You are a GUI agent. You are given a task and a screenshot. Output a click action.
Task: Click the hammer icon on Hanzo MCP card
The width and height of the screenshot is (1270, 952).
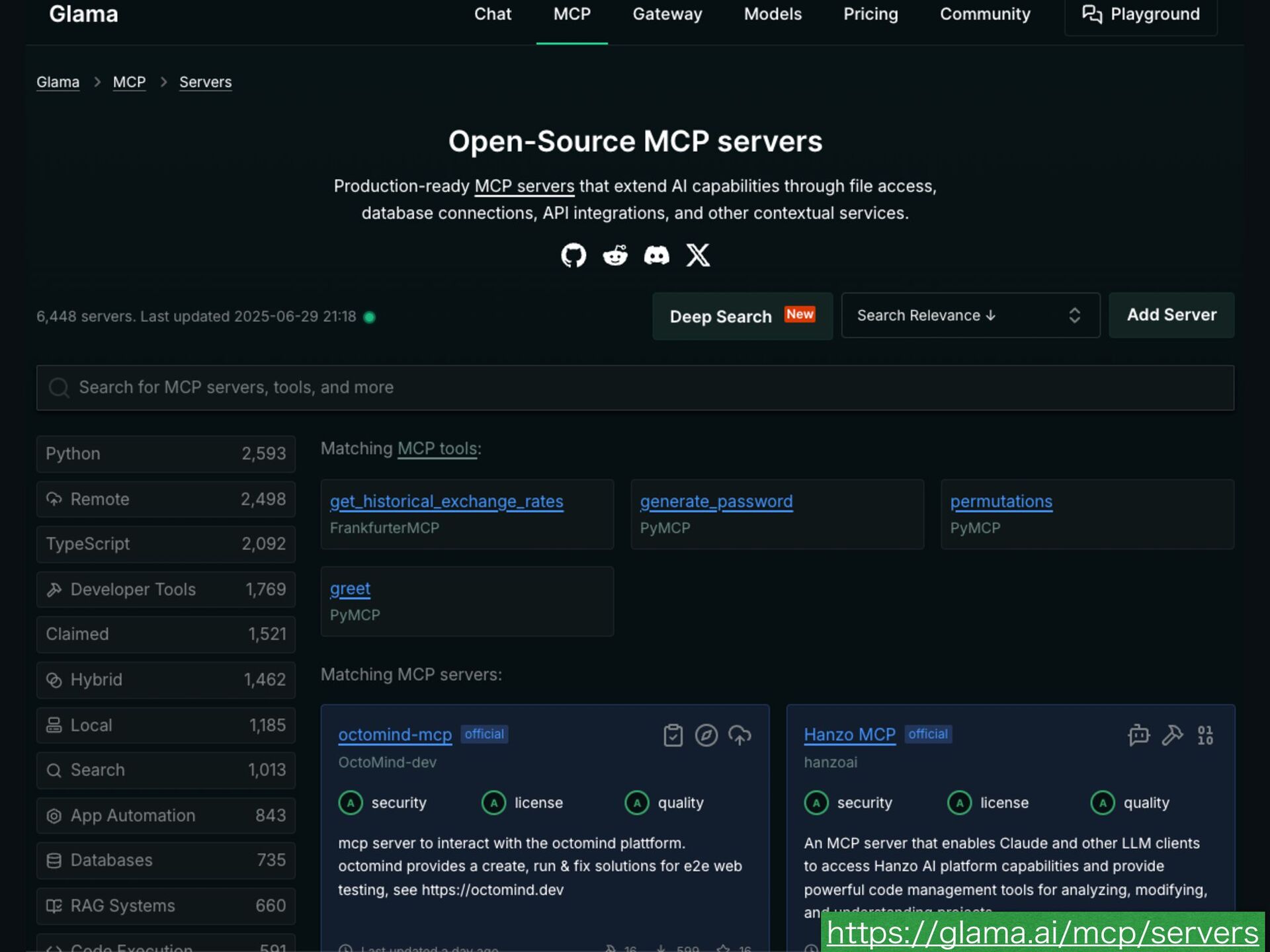[x=1172, y=735]
